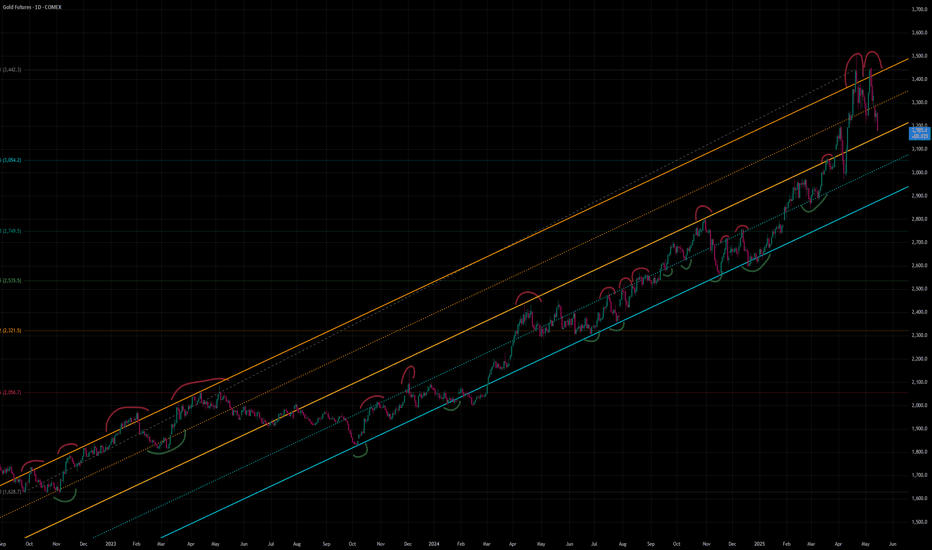Click the 2,500.0 price axis label

point(920,289)
